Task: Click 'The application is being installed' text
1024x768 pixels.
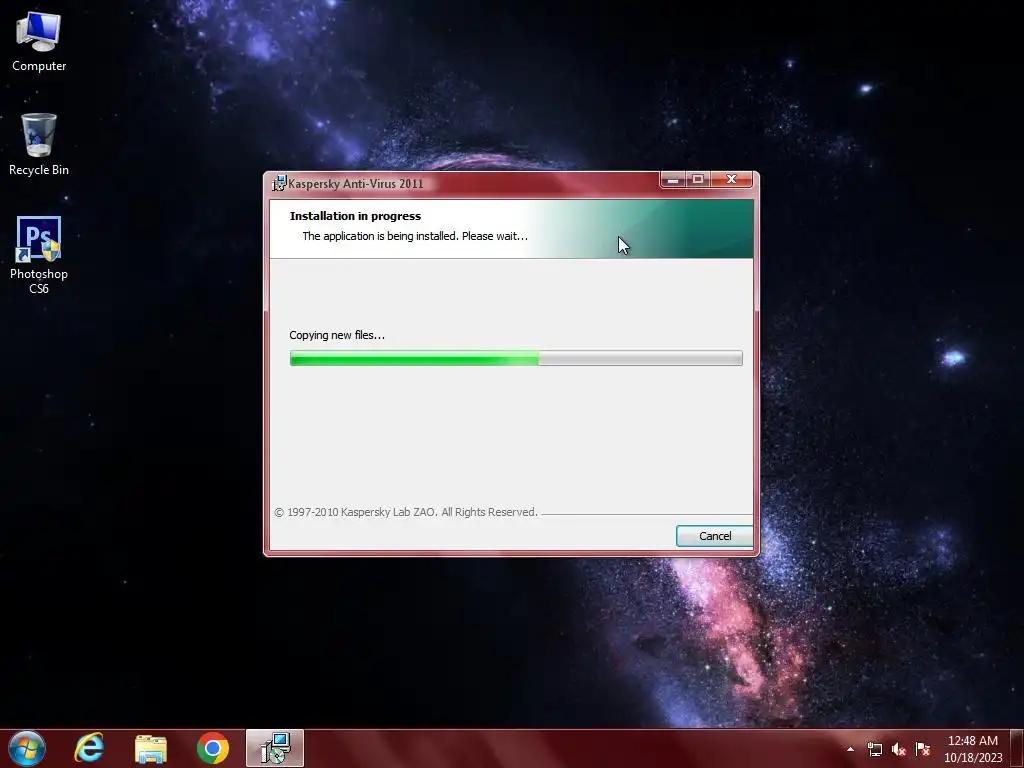Action: pos(415,236)
